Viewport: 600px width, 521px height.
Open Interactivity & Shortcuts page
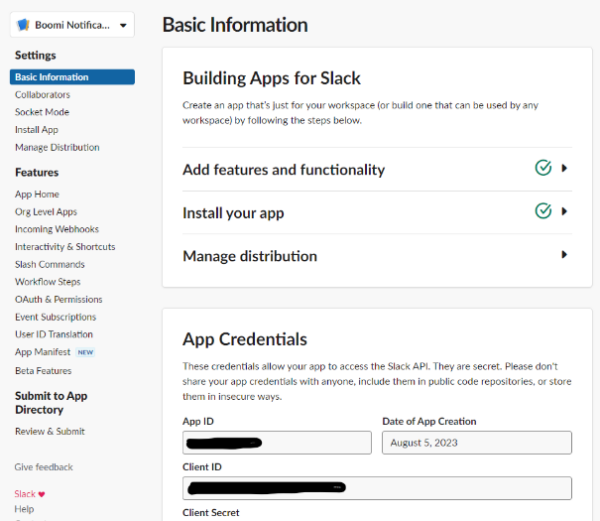[65, 247]
